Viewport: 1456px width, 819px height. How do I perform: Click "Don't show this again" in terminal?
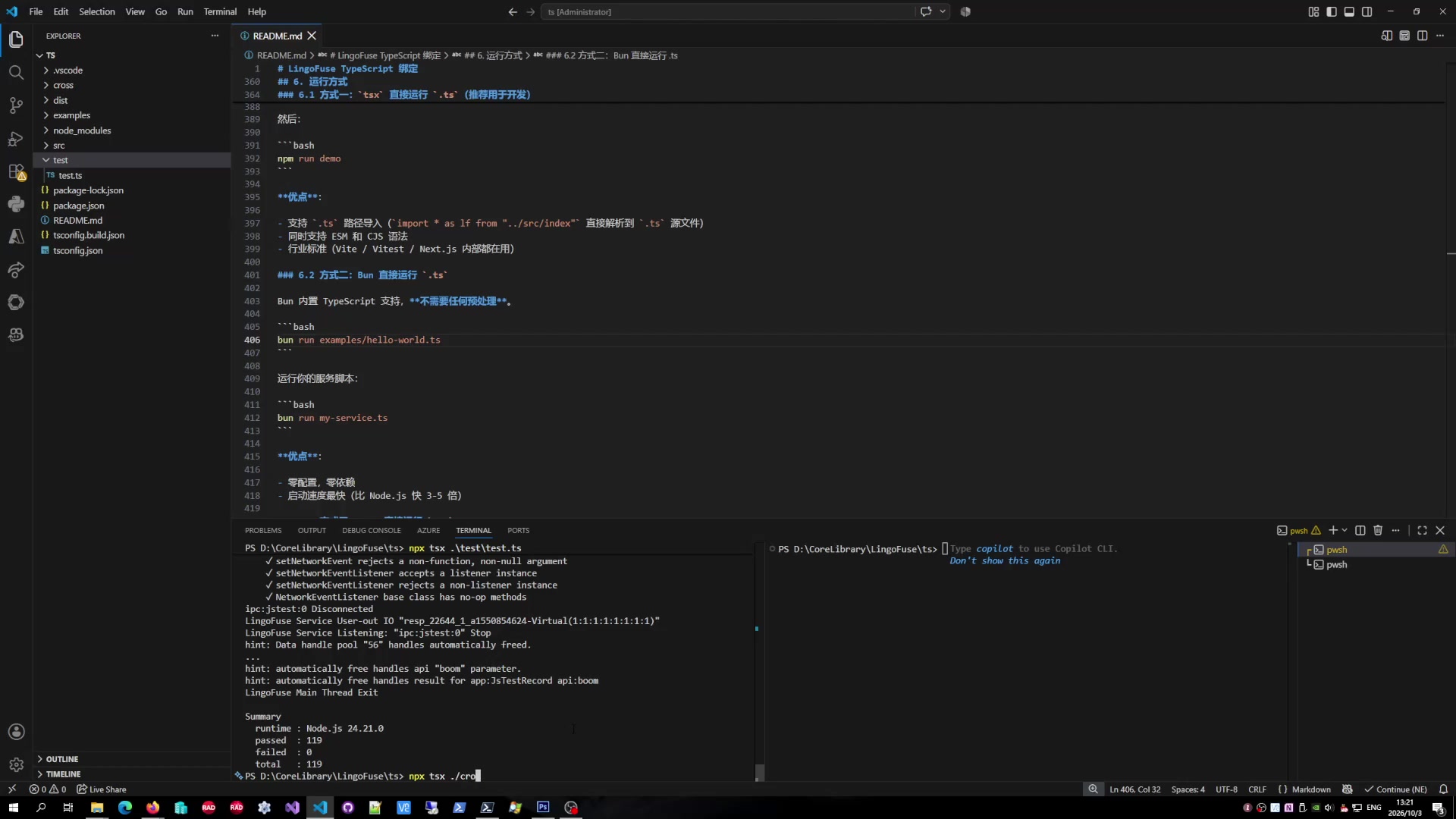(1005, 560)
